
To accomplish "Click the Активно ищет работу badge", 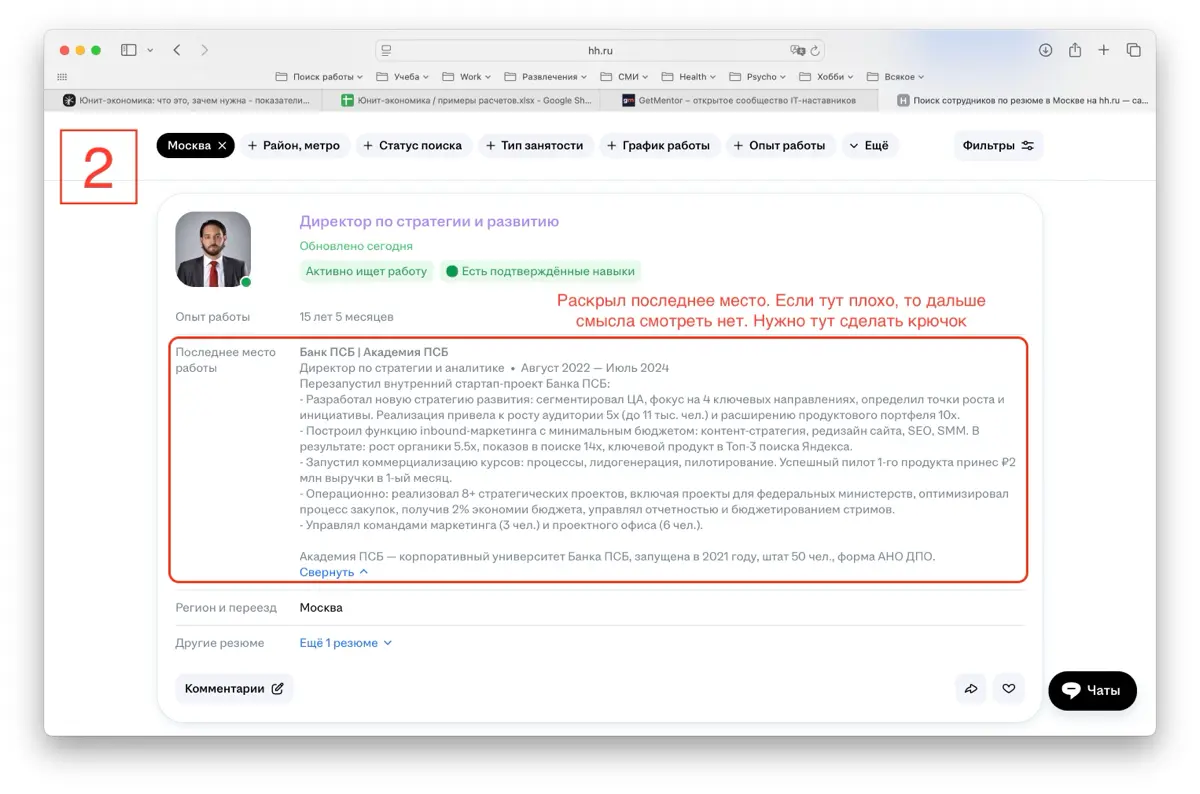I will pyautogui.click(x=366, y=271).
